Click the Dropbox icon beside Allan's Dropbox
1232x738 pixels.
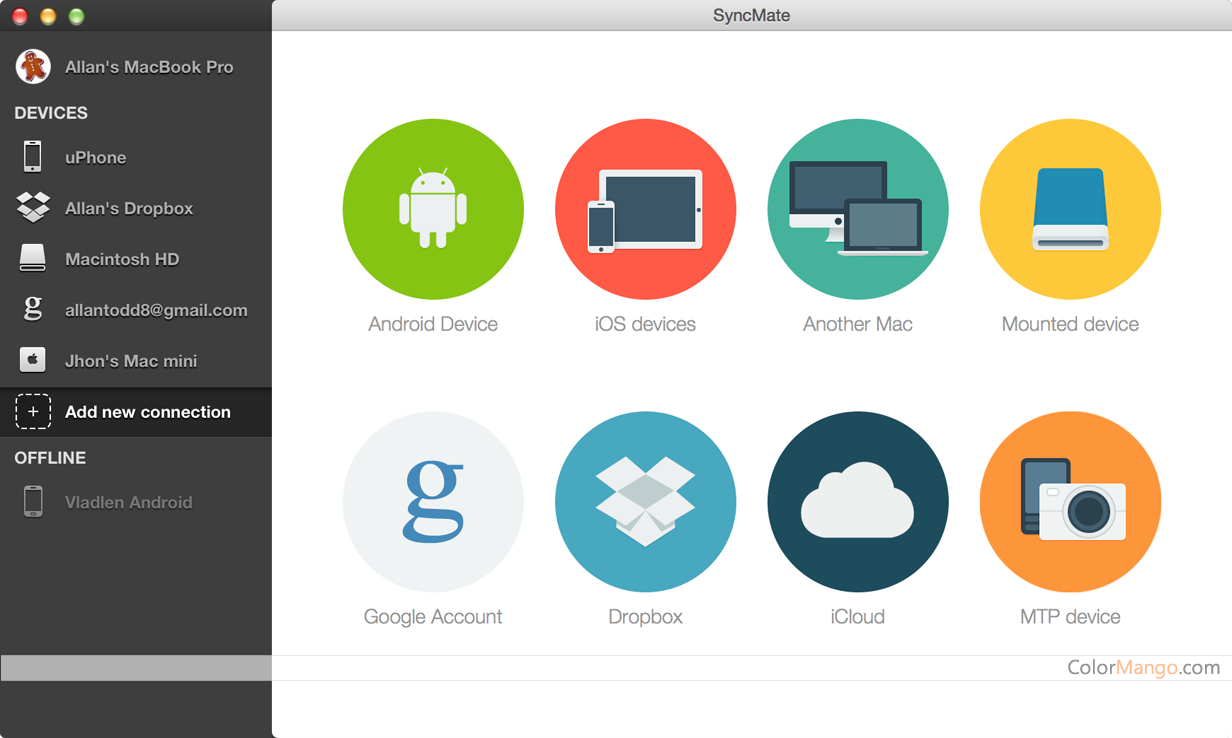click(x=33, y=208)
